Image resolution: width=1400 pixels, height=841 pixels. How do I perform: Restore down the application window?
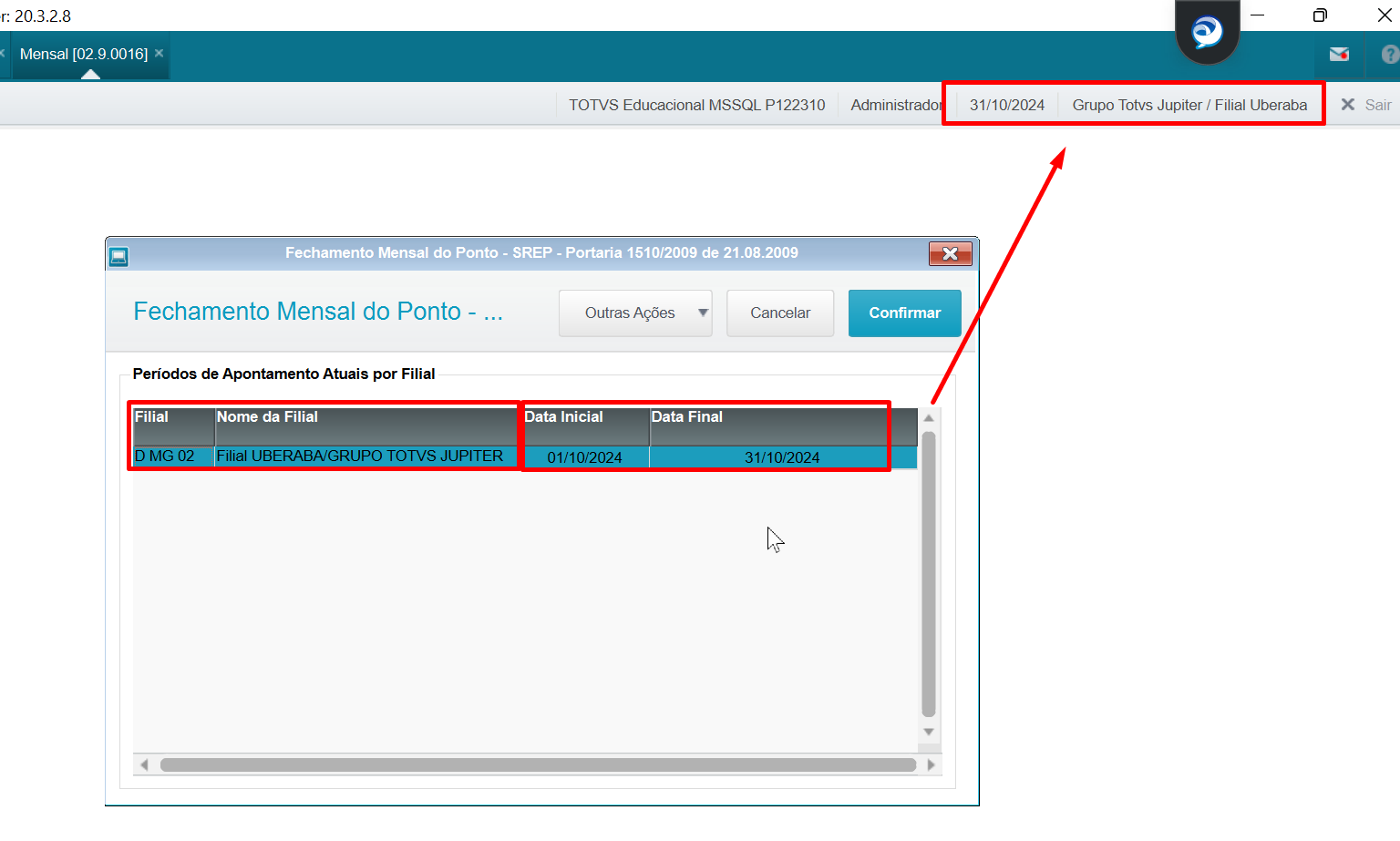coord(1320,15)
